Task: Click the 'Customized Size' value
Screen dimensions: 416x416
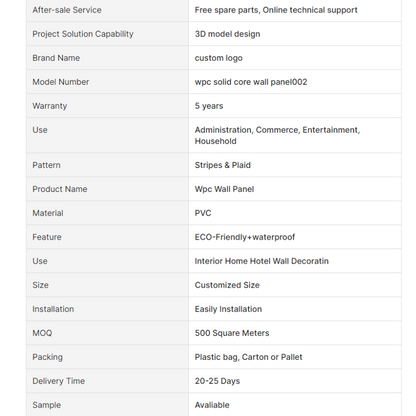Action: point(227,285)
